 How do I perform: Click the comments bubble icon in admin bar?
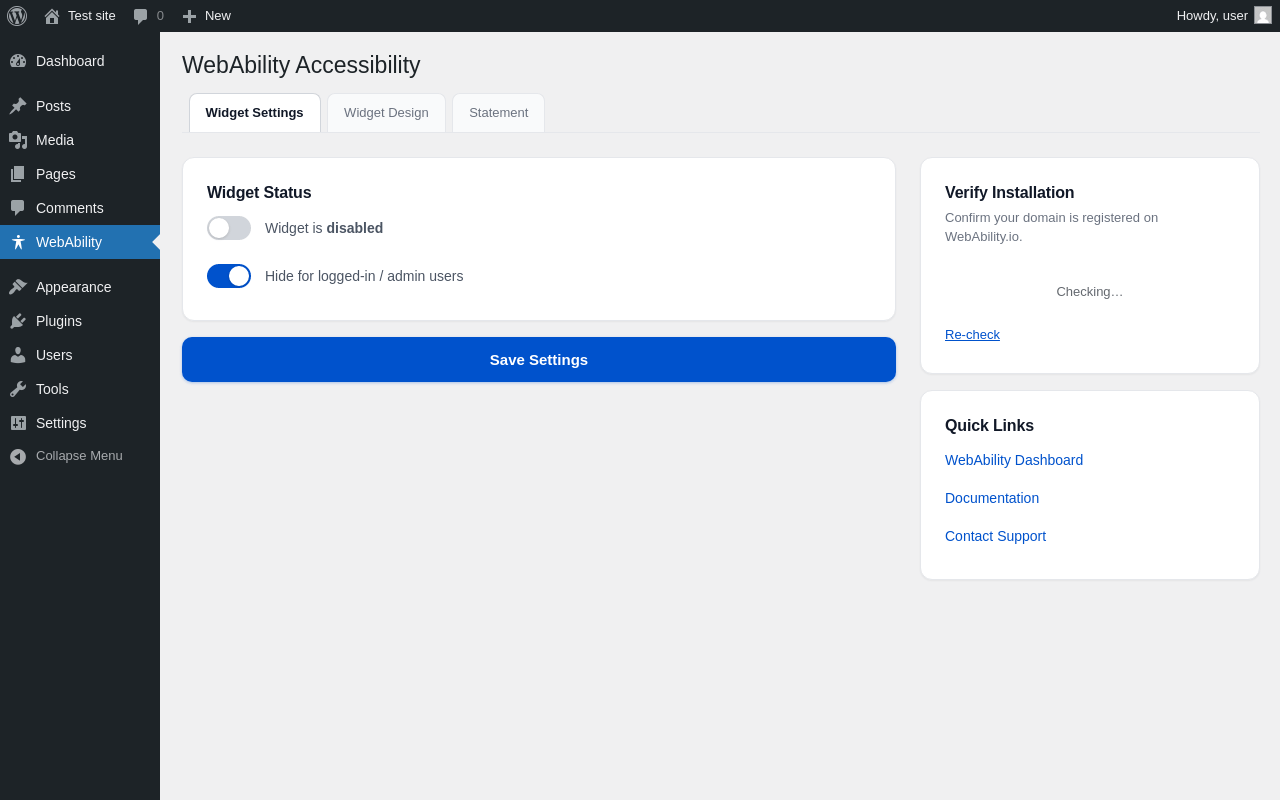(x=141, y=16)
